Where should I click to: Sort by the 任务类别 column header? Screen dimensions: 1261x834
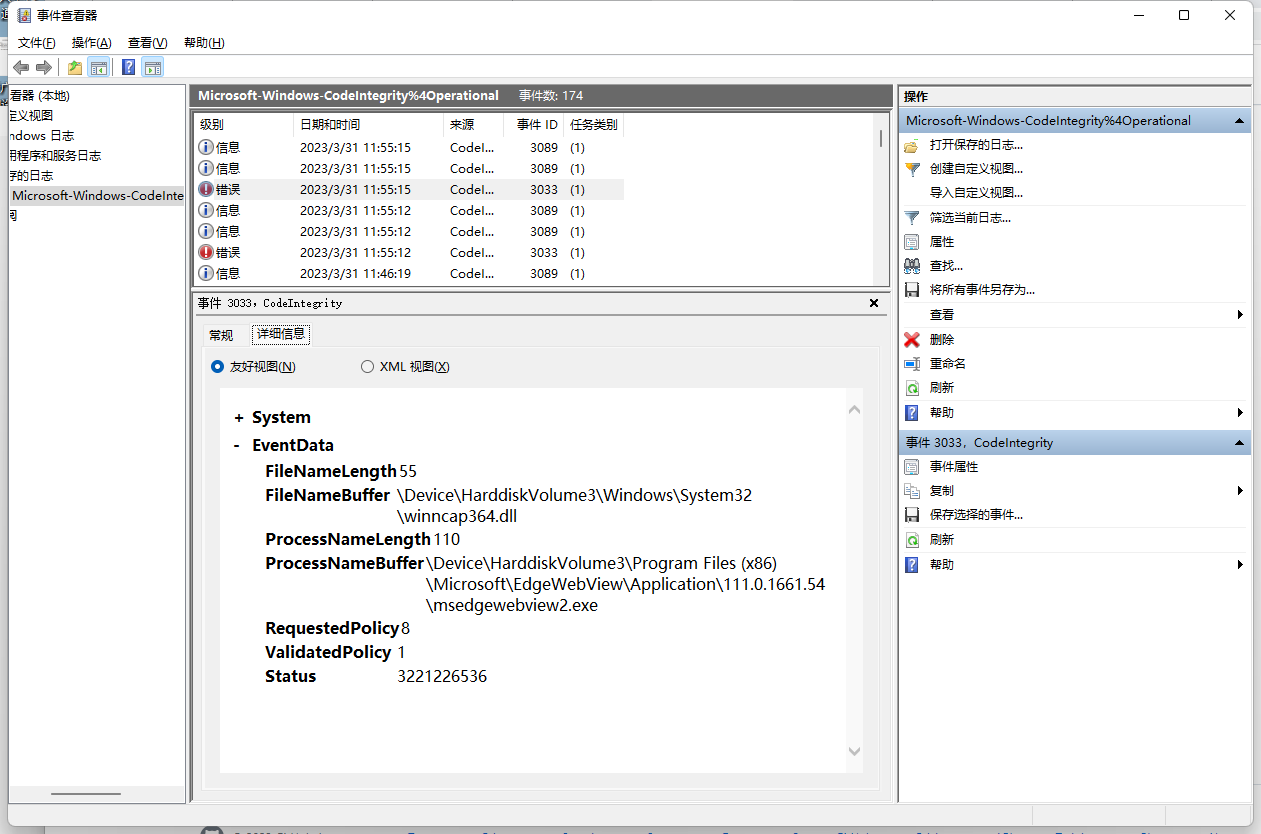(593, 125)
